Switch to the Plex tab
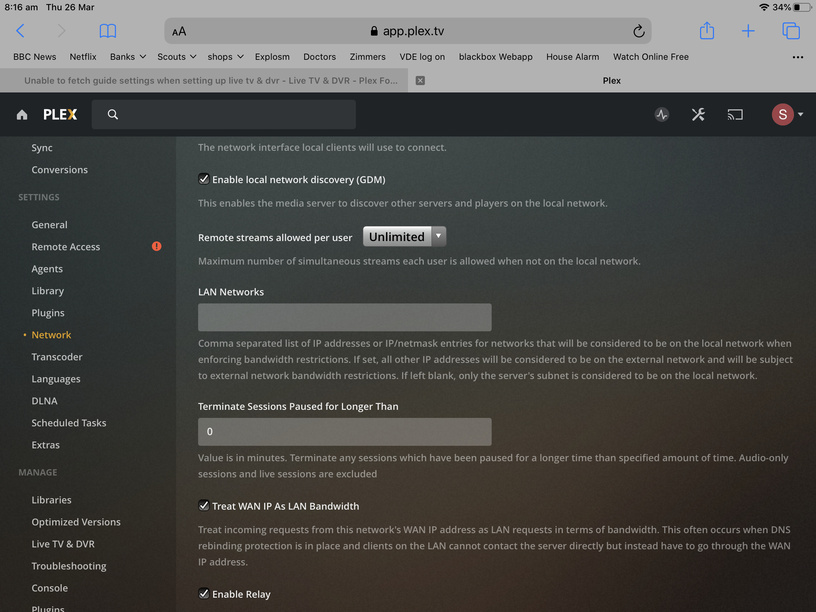This screenshot has width=816, height=612. (x=611, y=81)
